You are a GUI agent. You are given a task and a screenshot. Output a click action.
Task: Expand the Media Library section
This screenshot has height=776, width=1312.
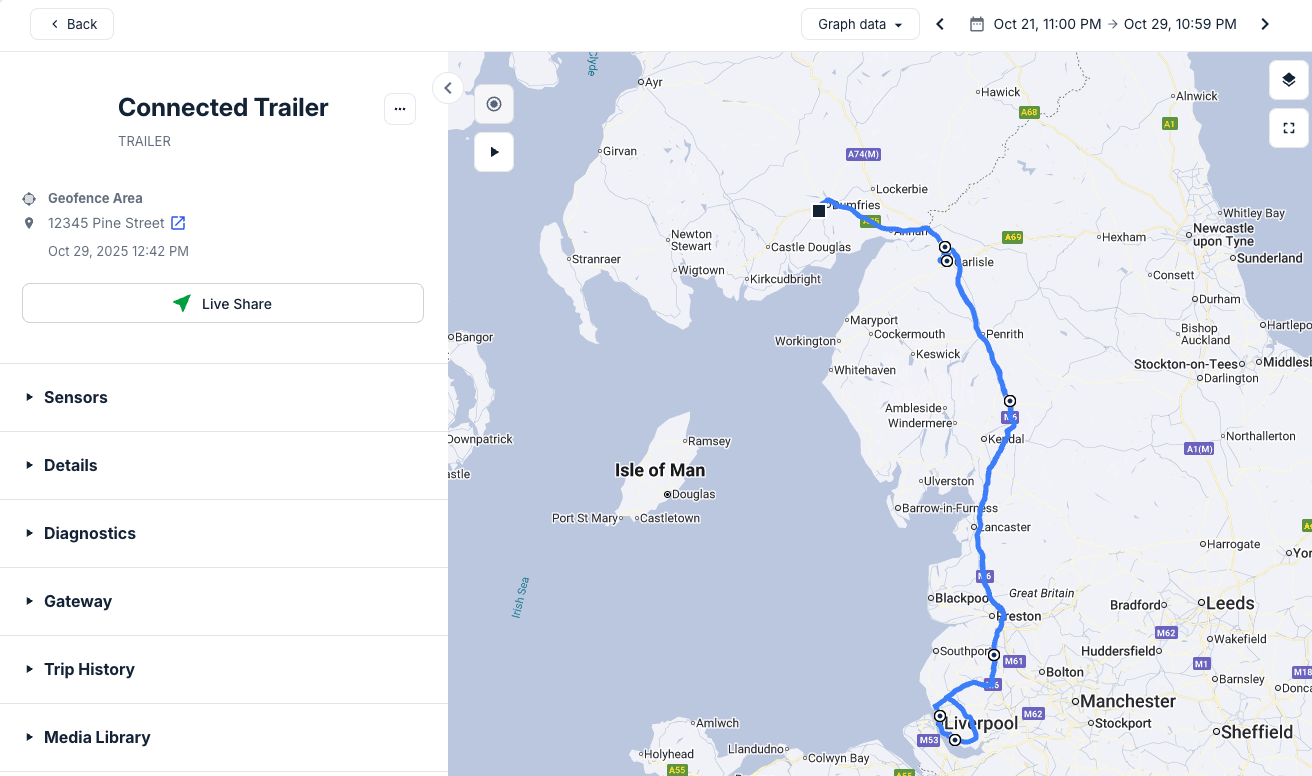pos(97,737)
